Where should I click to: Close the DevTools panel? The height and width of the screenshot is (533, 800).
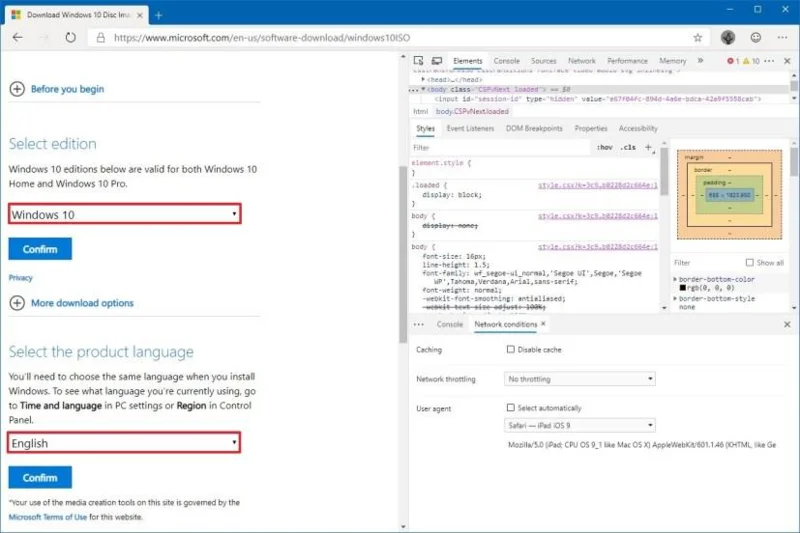[787, 61]
